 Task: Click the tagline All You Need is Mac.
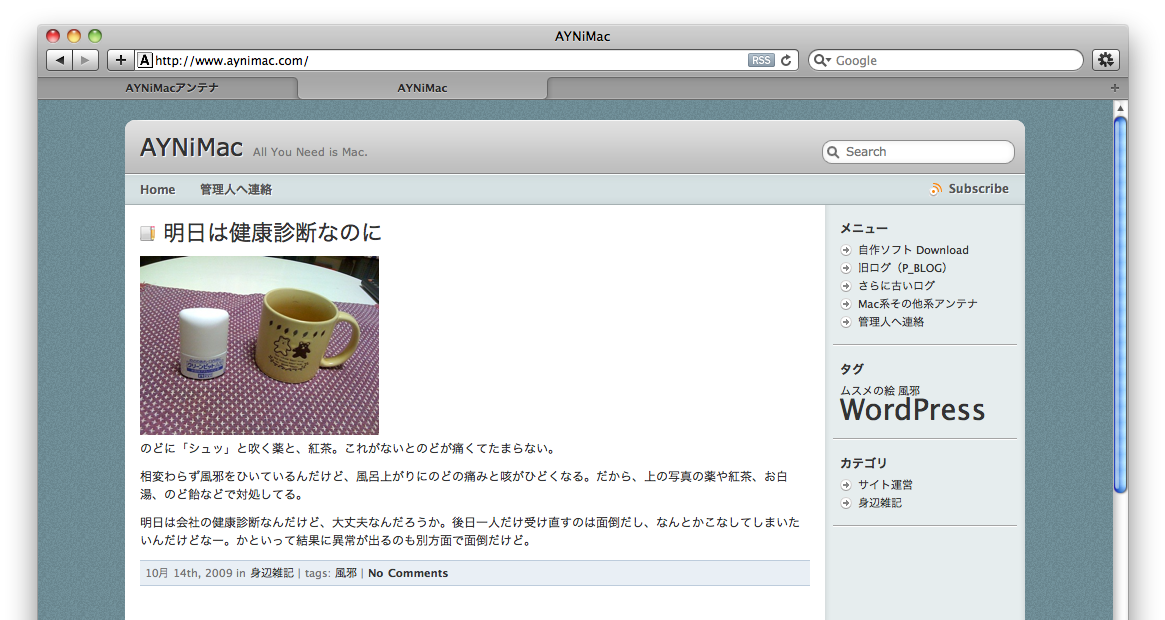[310, 152]
